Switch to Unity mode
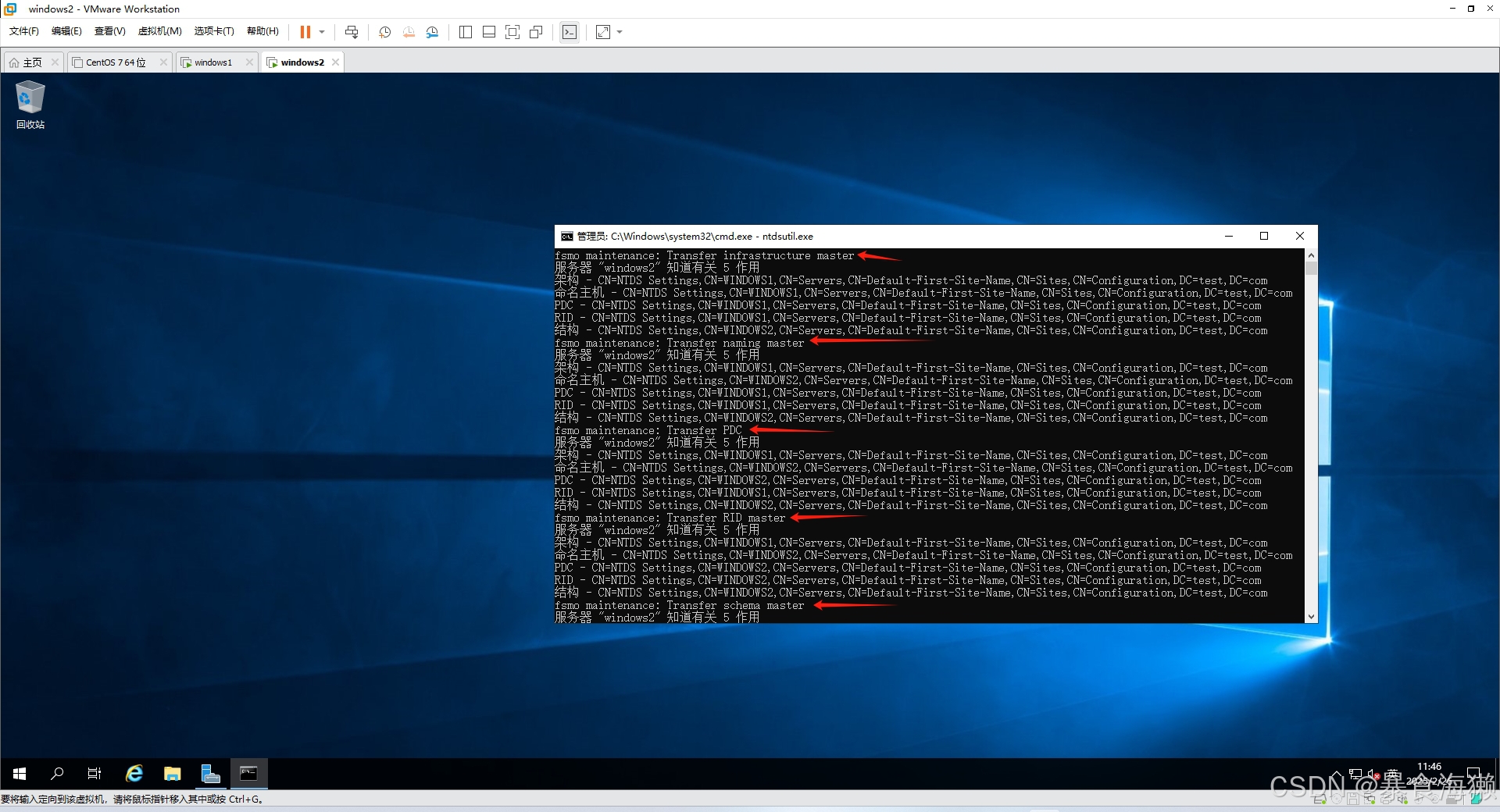This screenshot has width=1500, height=812. coord(536,32)
